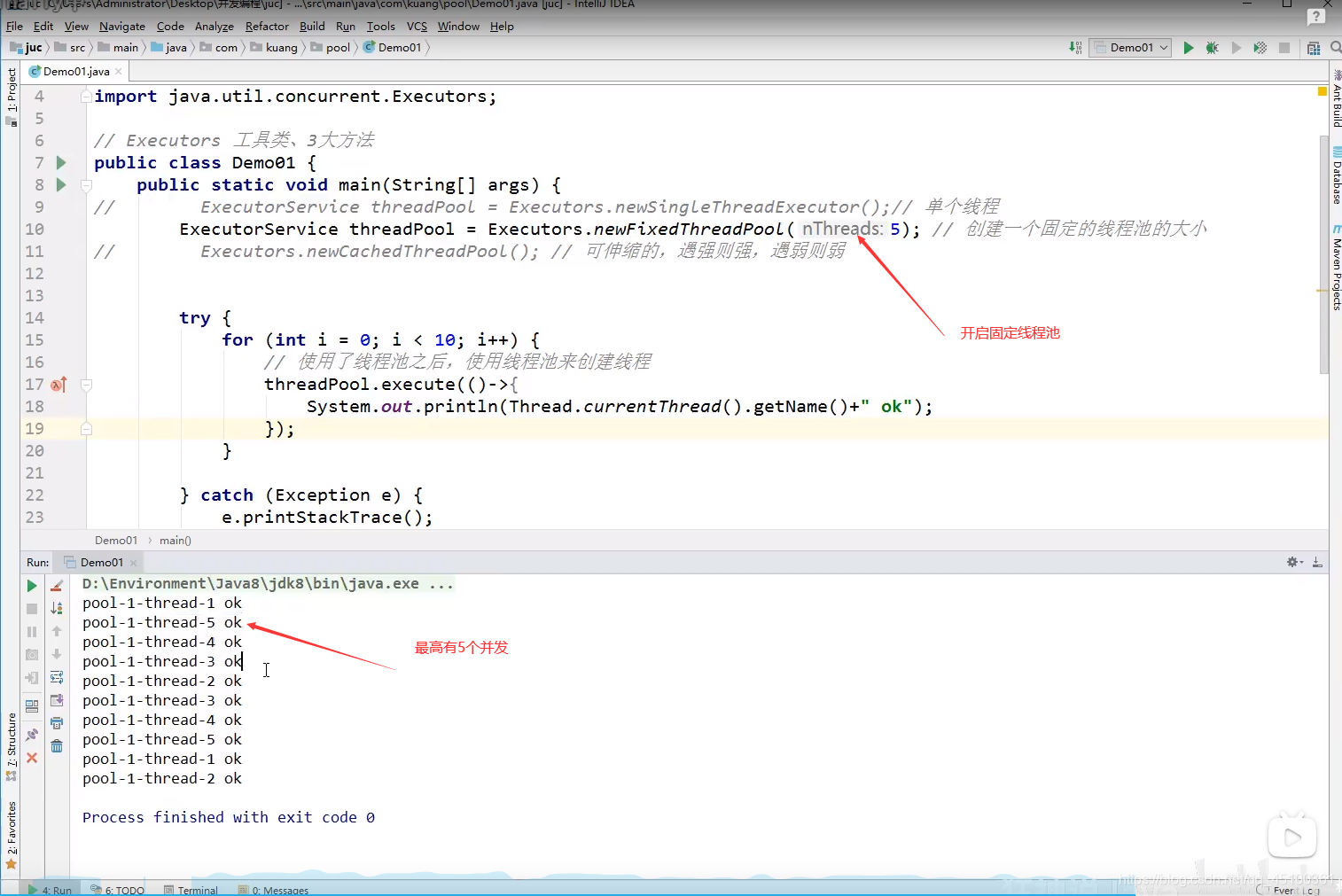Clear console with the trash icon

(x=57, y=746)
